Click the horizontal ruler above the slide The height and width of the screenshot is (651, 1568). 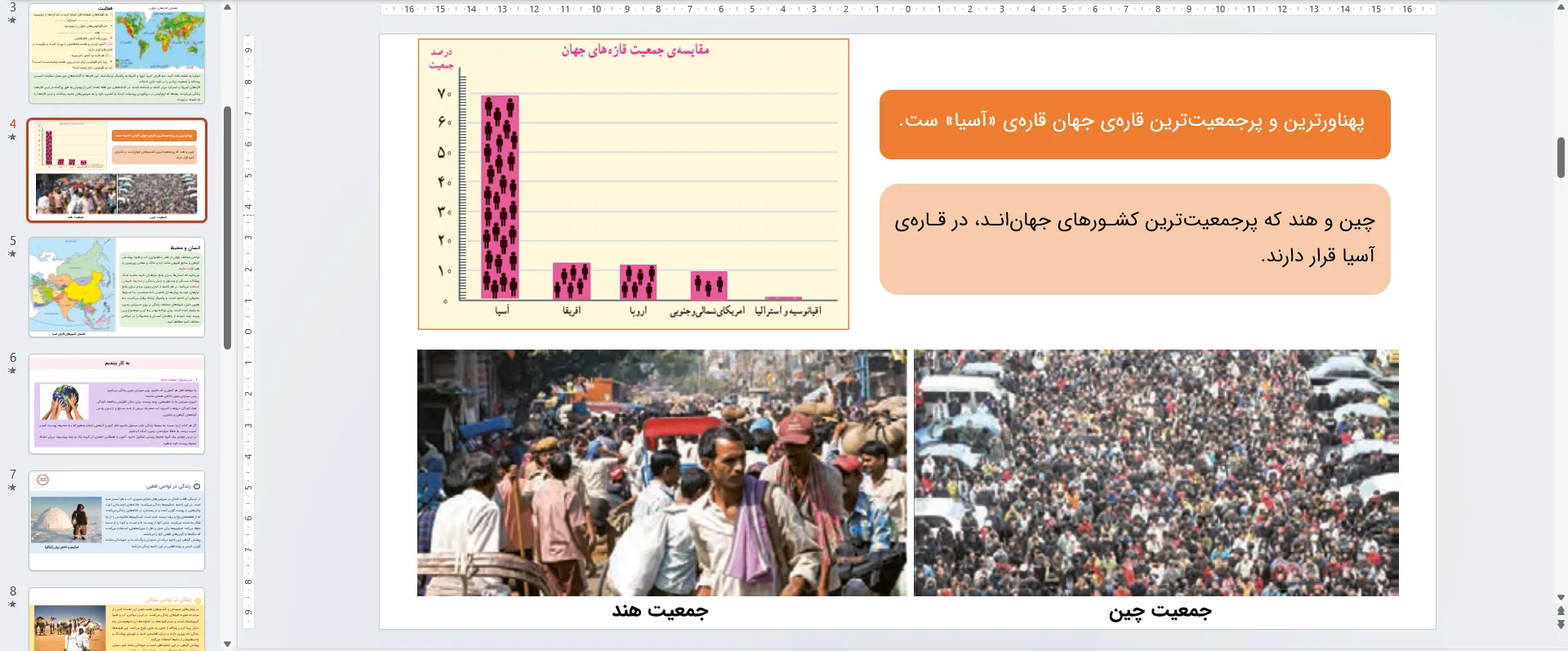907,9
